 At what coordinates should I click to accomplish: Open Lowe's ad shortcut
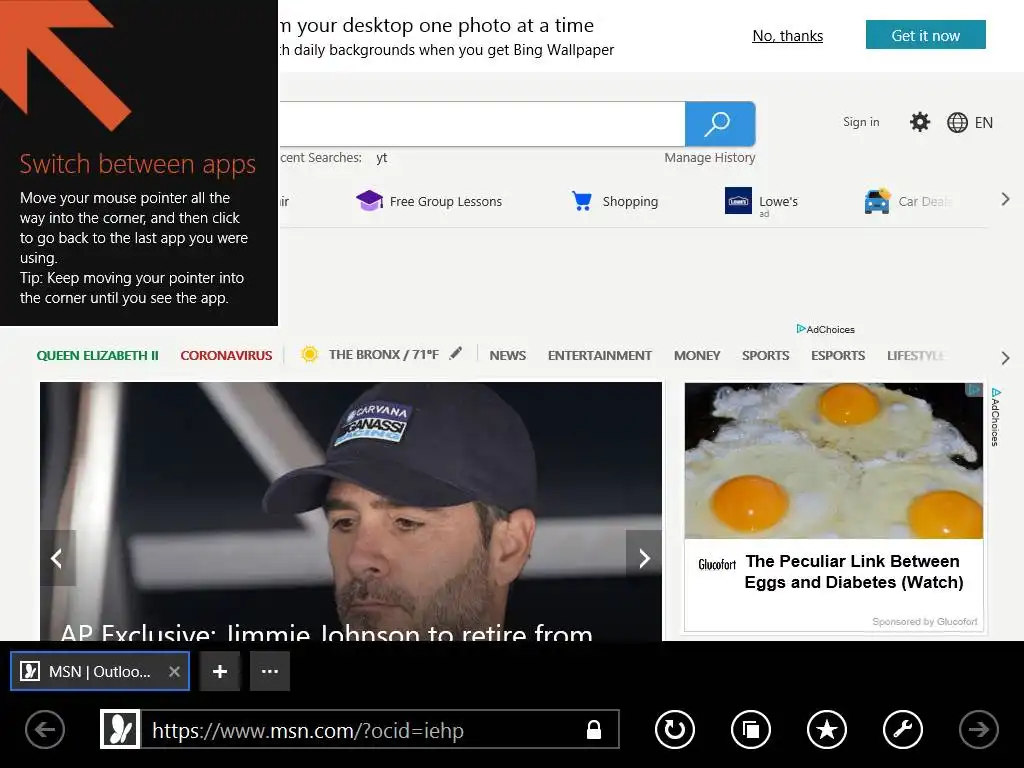coord(761,202)
